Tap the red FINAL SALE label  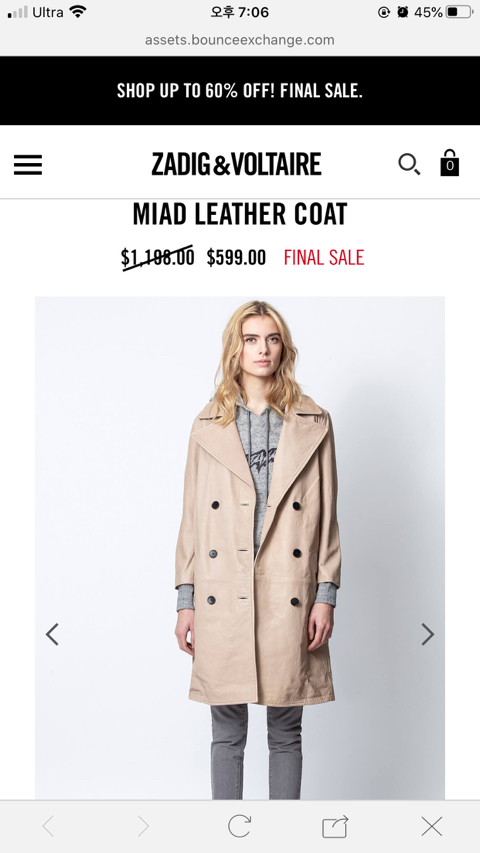coord(324,257)
